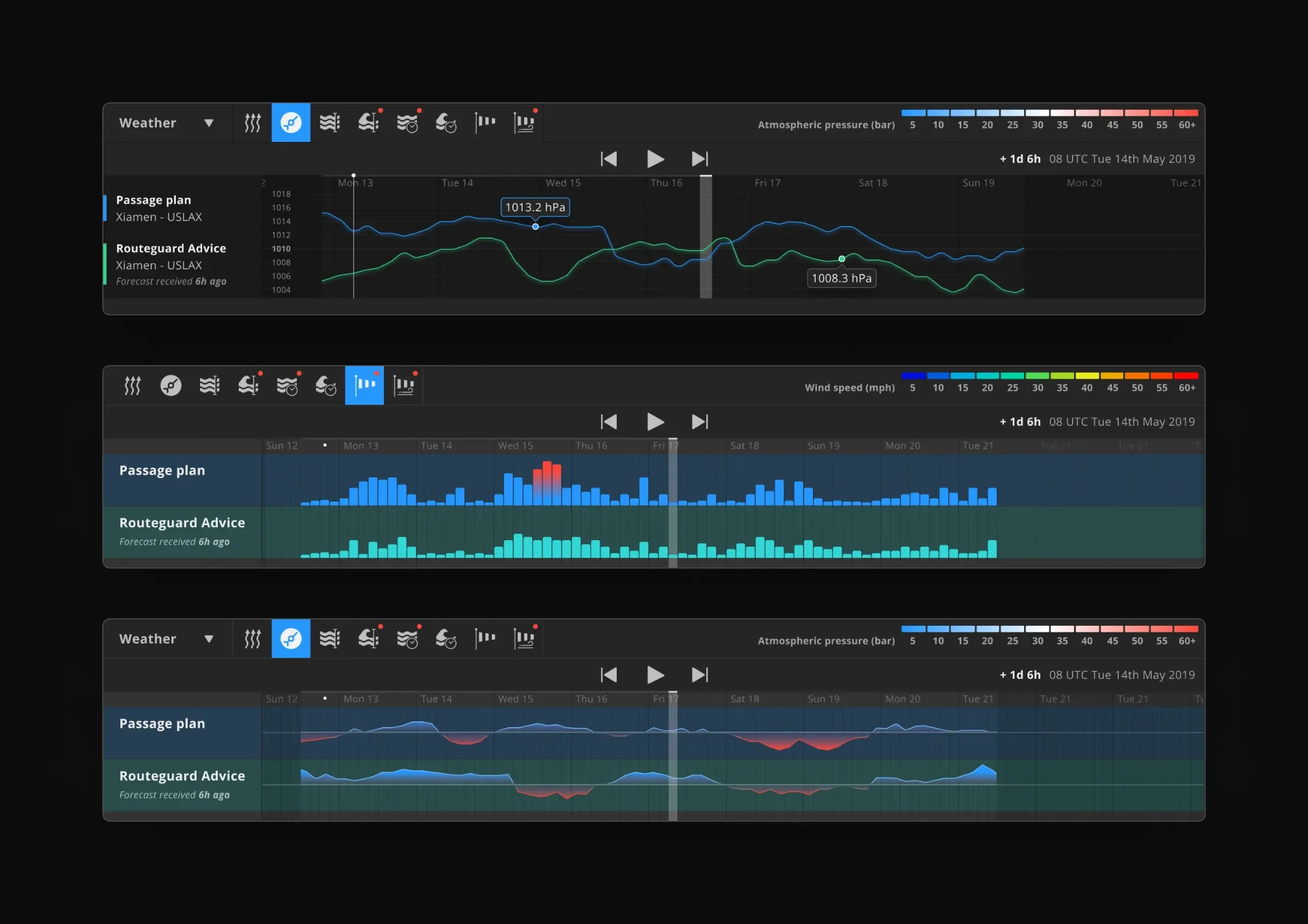1308x924 pixels.
Task: Select the pressure gauge icon in the wind speed panel
Action: click(171, 386)
